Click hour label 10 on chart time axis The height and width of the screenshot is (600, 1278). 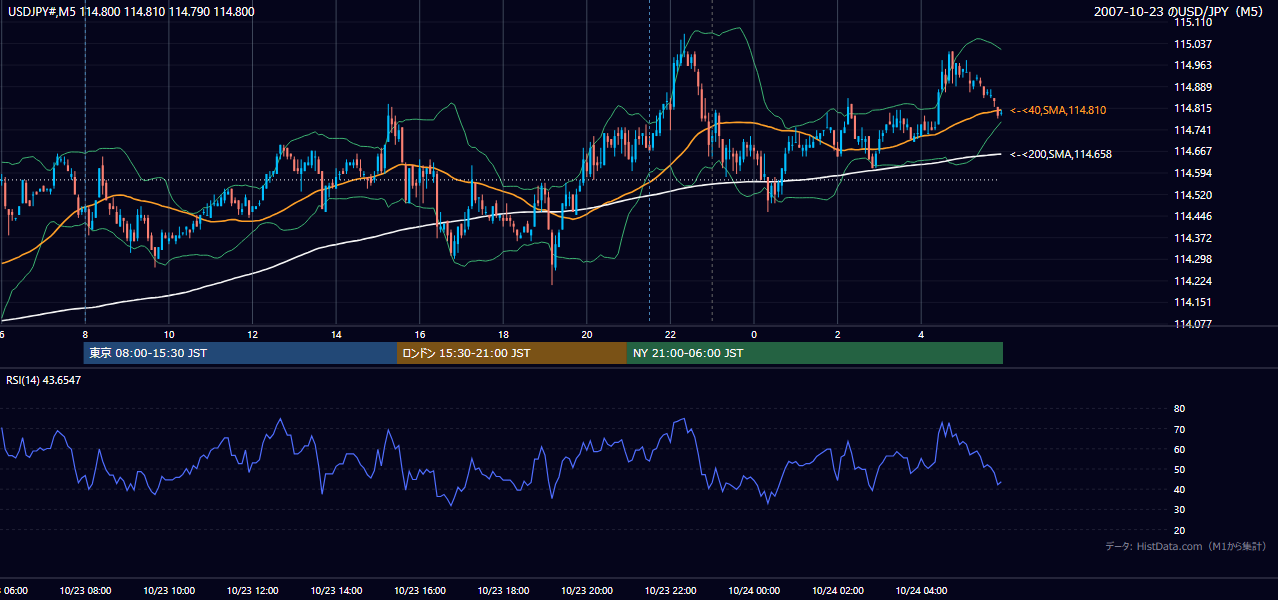[169, 334]
